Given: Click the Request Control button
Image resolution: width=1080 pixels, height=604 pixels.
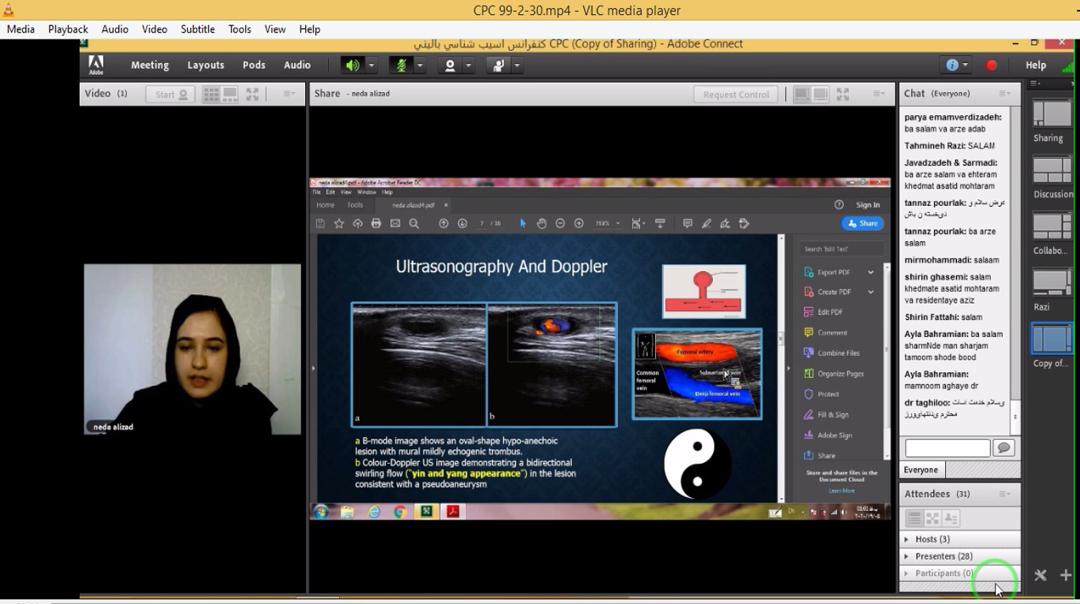Looking at the screenshot, I should click(736, 94).
